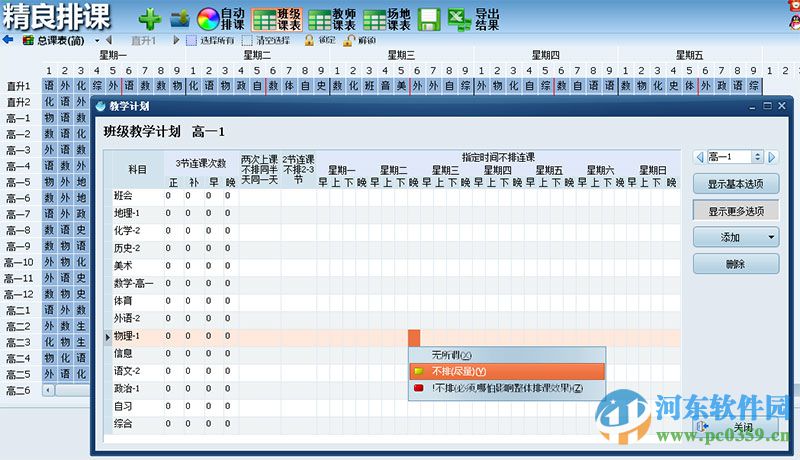Click the Excel 导出结果 icon
Screen dimensions: 800x460
coord(473,19)
